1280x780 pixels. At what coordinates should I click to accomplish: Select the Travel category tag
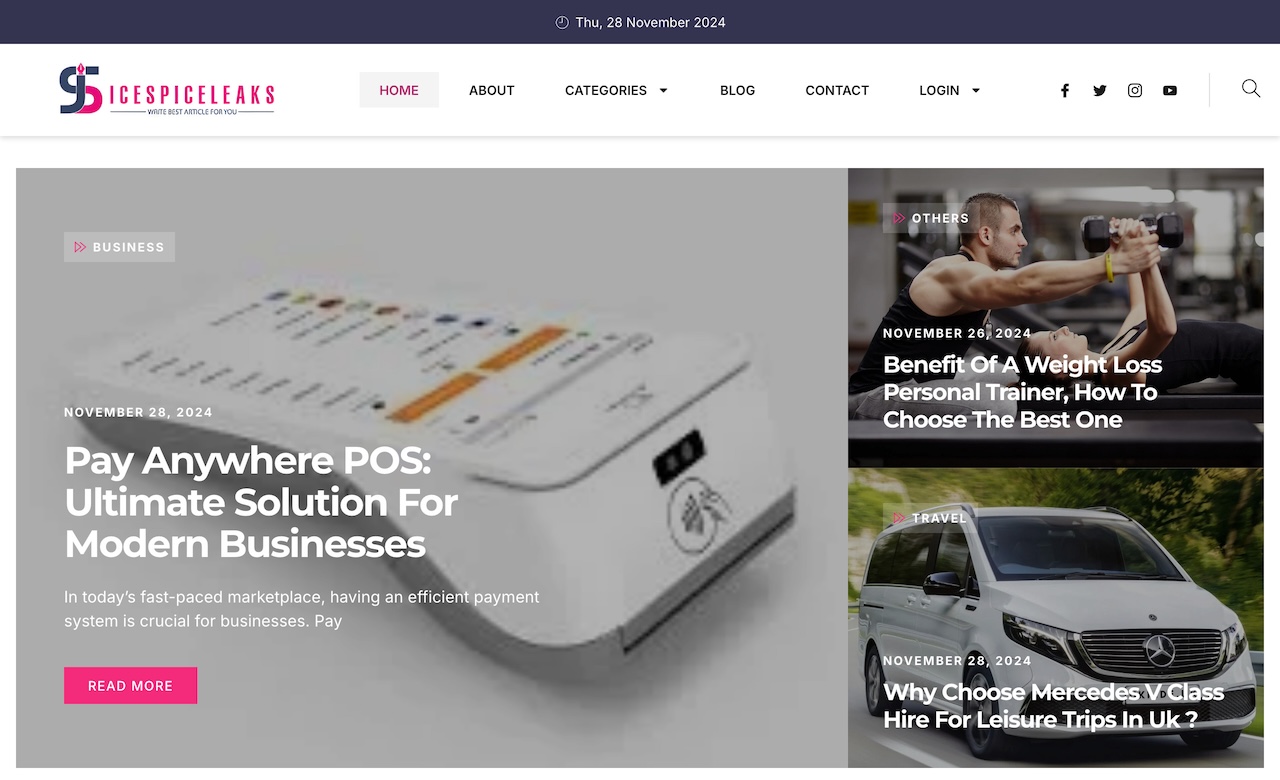tap(929, 518)
